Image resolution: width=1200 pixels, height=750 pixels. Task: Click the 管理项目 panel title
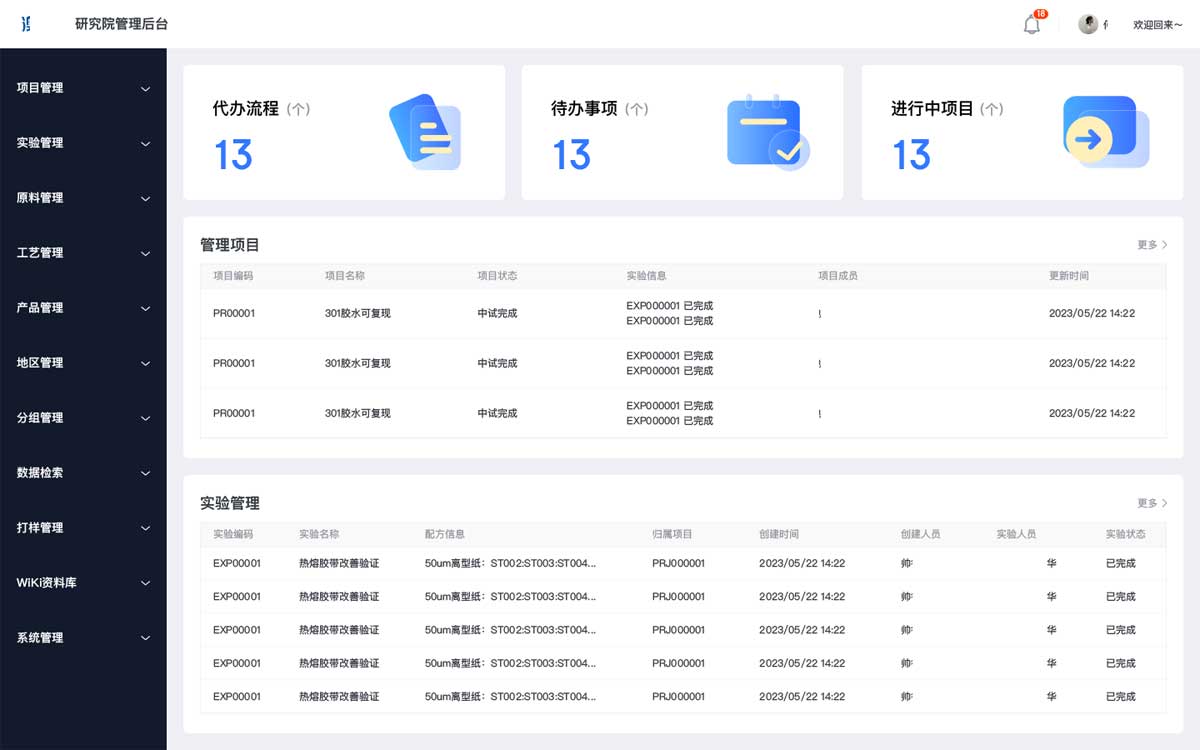coord(230,245)
